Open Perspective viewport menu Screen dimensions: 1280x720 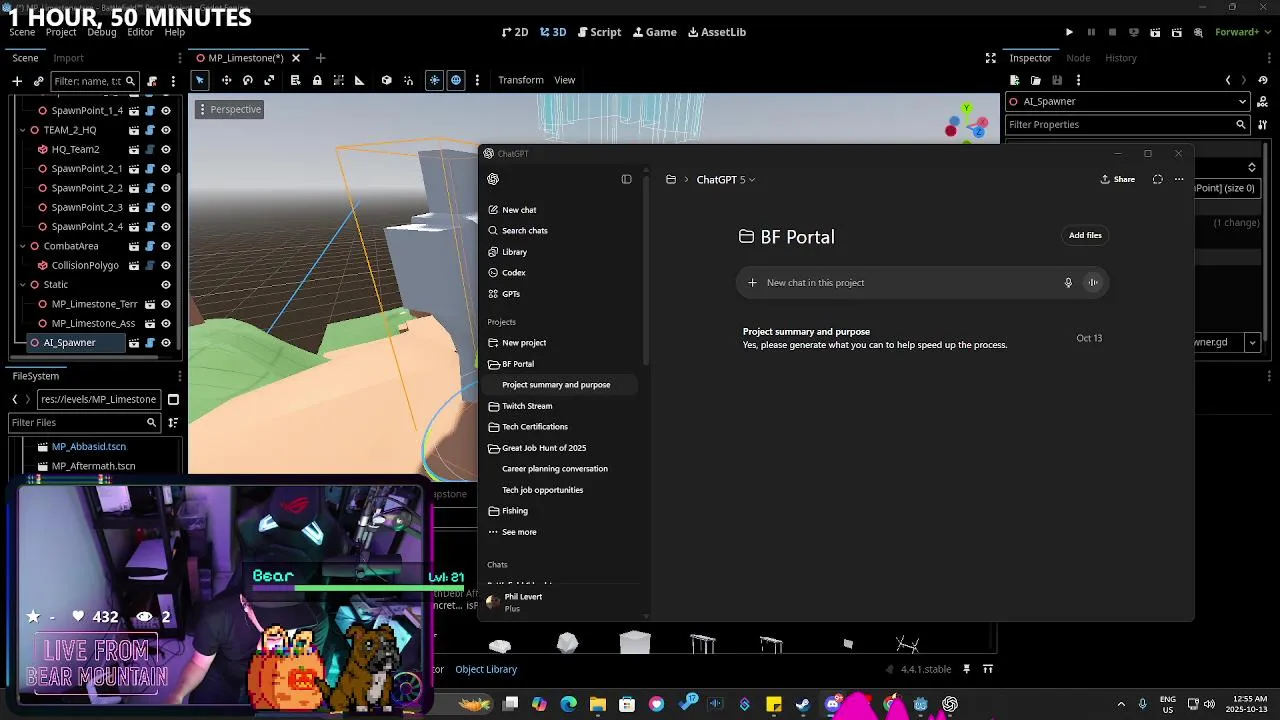[229, 110]
